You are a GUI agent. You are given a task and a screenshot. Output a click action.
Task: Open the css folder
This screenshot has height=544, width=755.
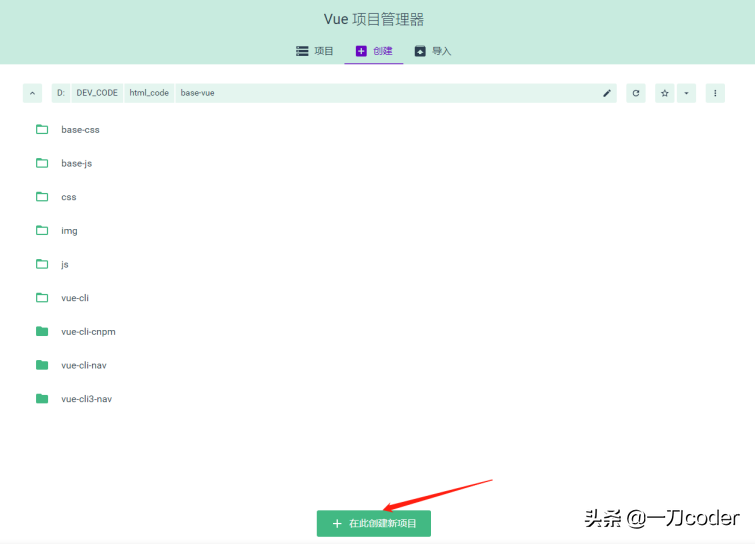click(x=68, y=197)
